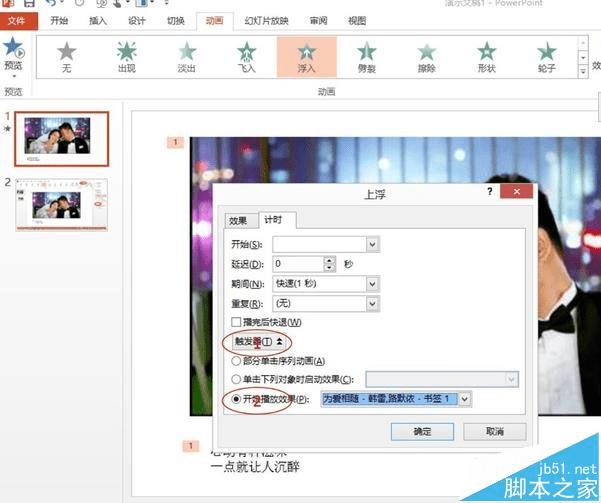
Task: Choose the Float In animation effect
Action: (x=307, y=57)
